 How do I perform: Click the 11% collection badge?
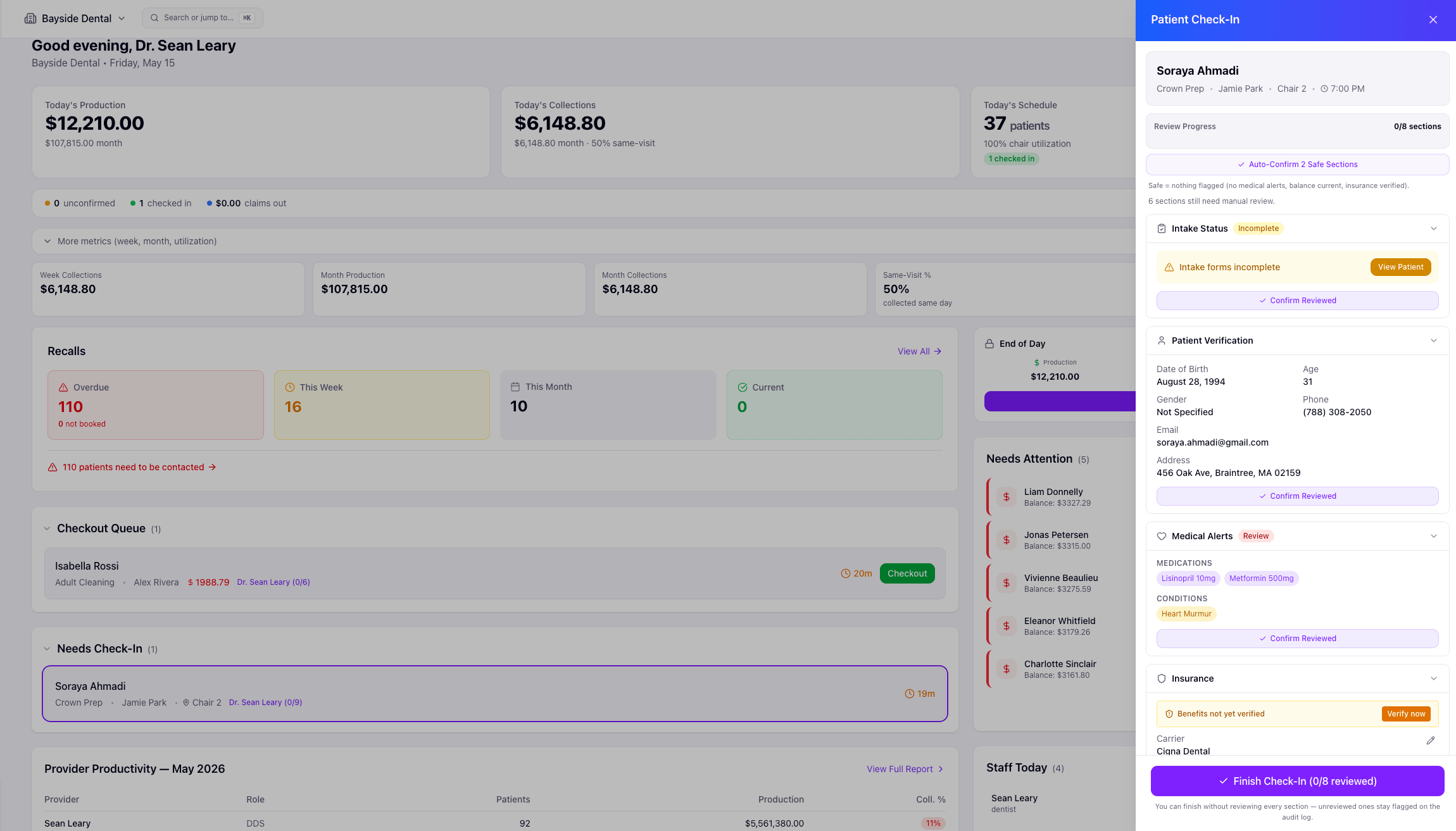(933, 823)
